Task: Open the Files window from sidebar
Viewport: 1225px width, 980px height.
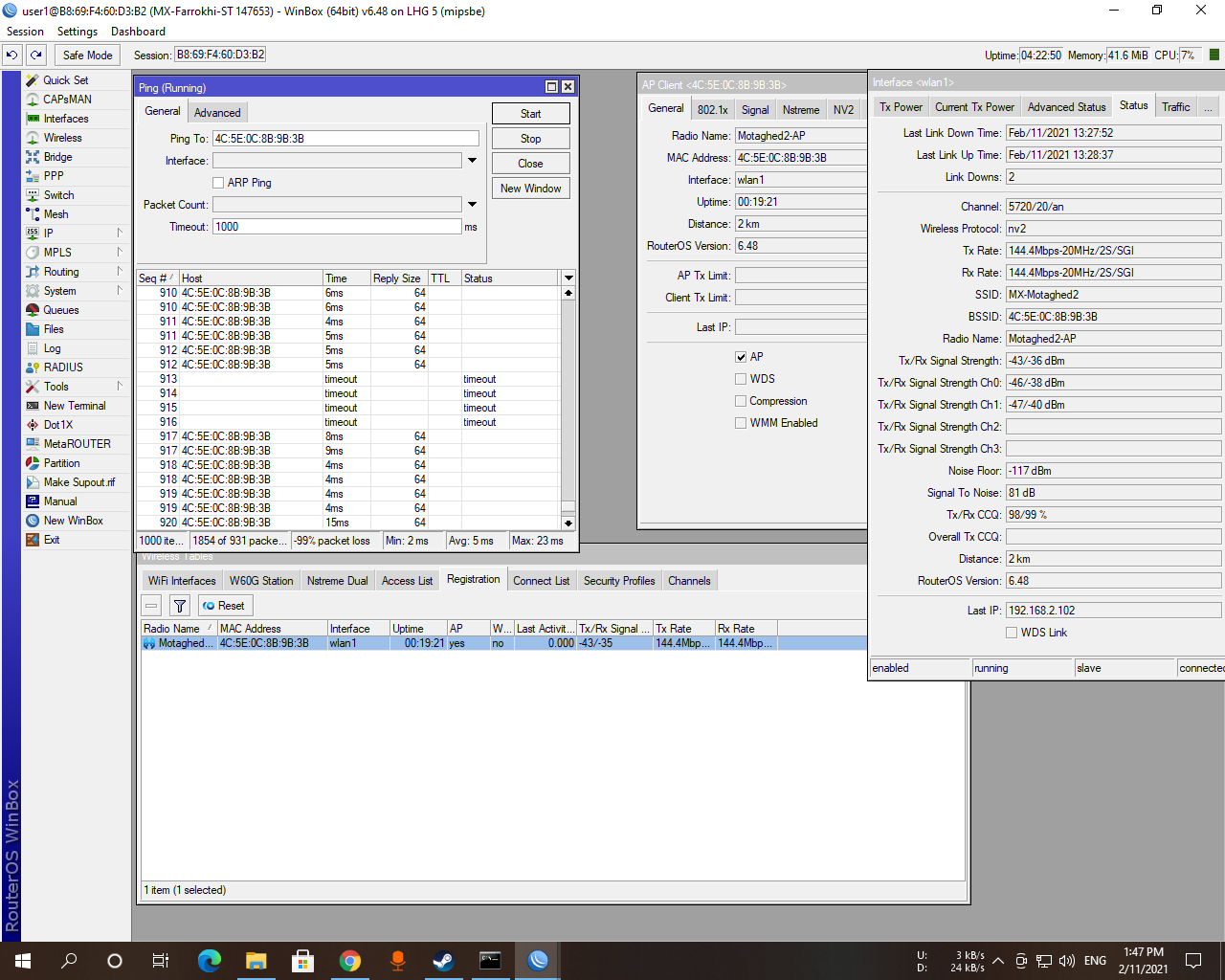Action: tap(53, 328)
